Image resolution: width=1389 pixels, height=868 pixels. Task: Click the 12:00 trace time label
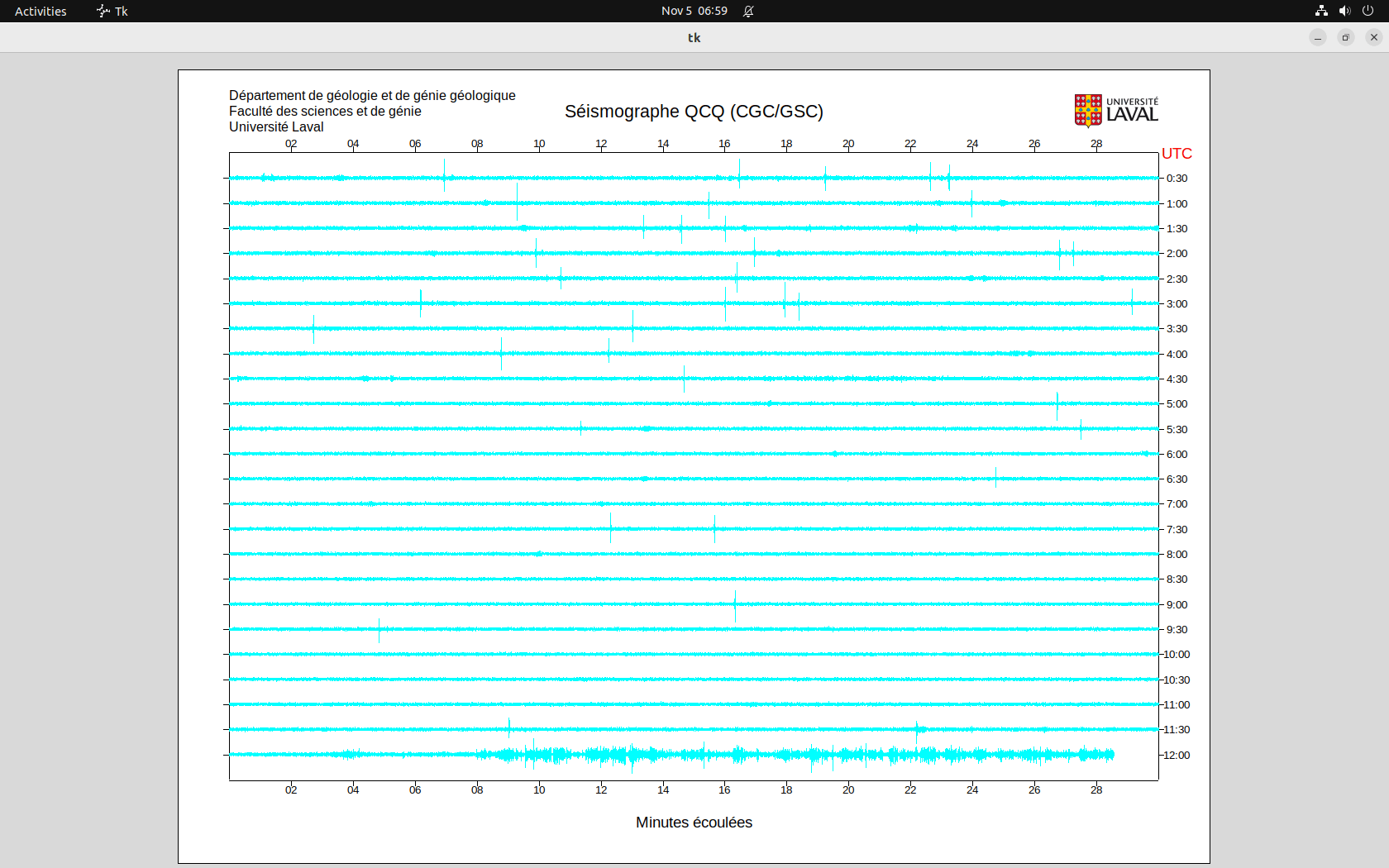(x=1177, y=756)
